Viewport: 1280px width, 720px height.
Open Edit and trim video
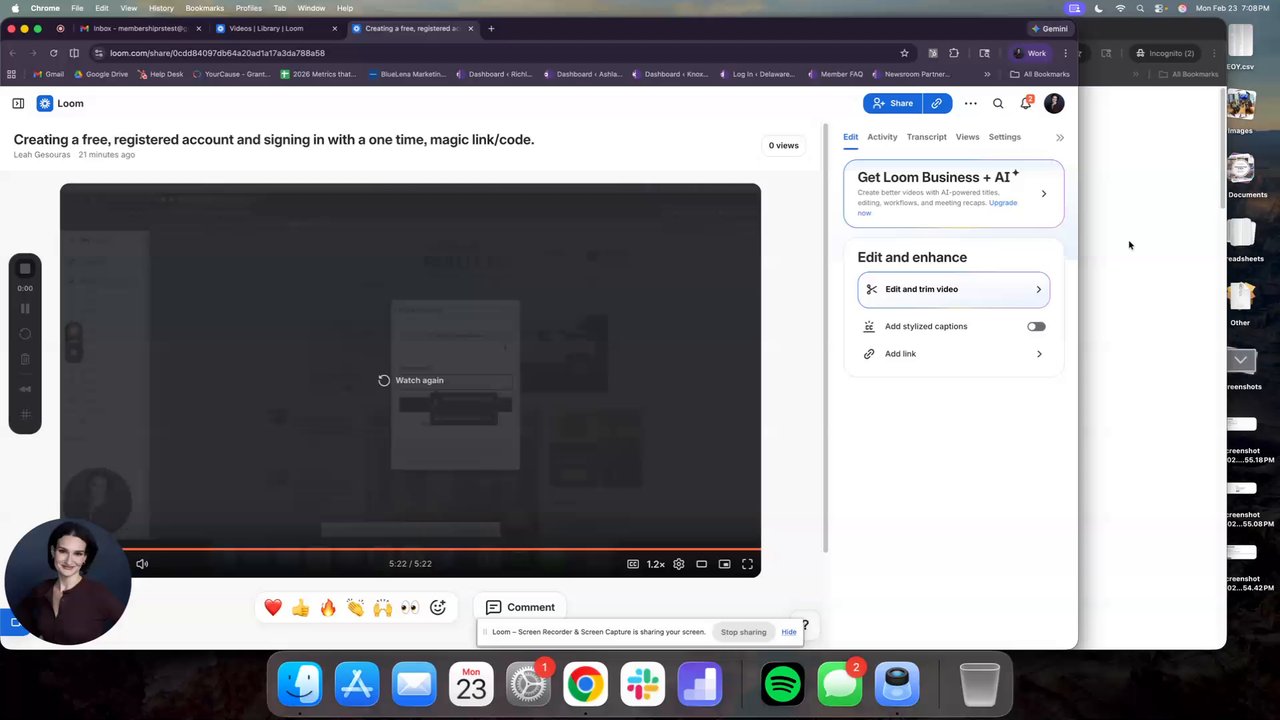click(x=953, y=289)
